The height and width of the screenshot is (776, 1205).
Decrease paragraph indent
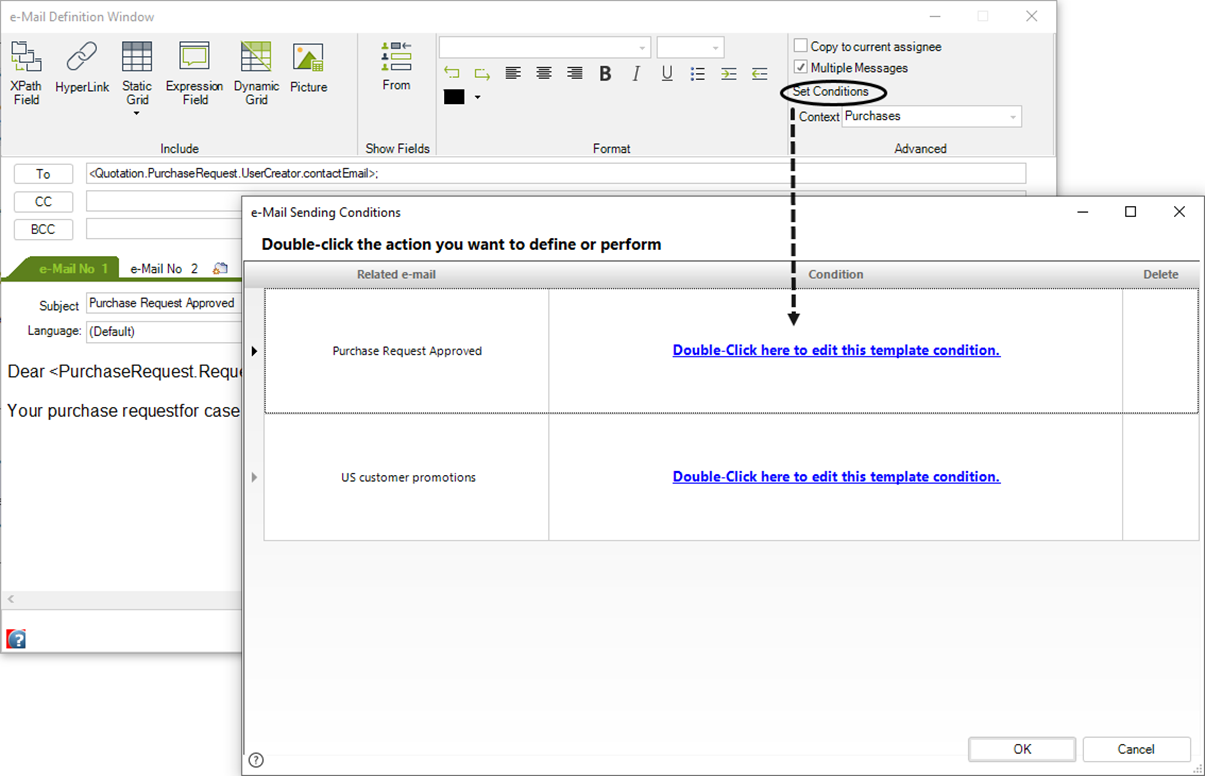click(760, 73)
